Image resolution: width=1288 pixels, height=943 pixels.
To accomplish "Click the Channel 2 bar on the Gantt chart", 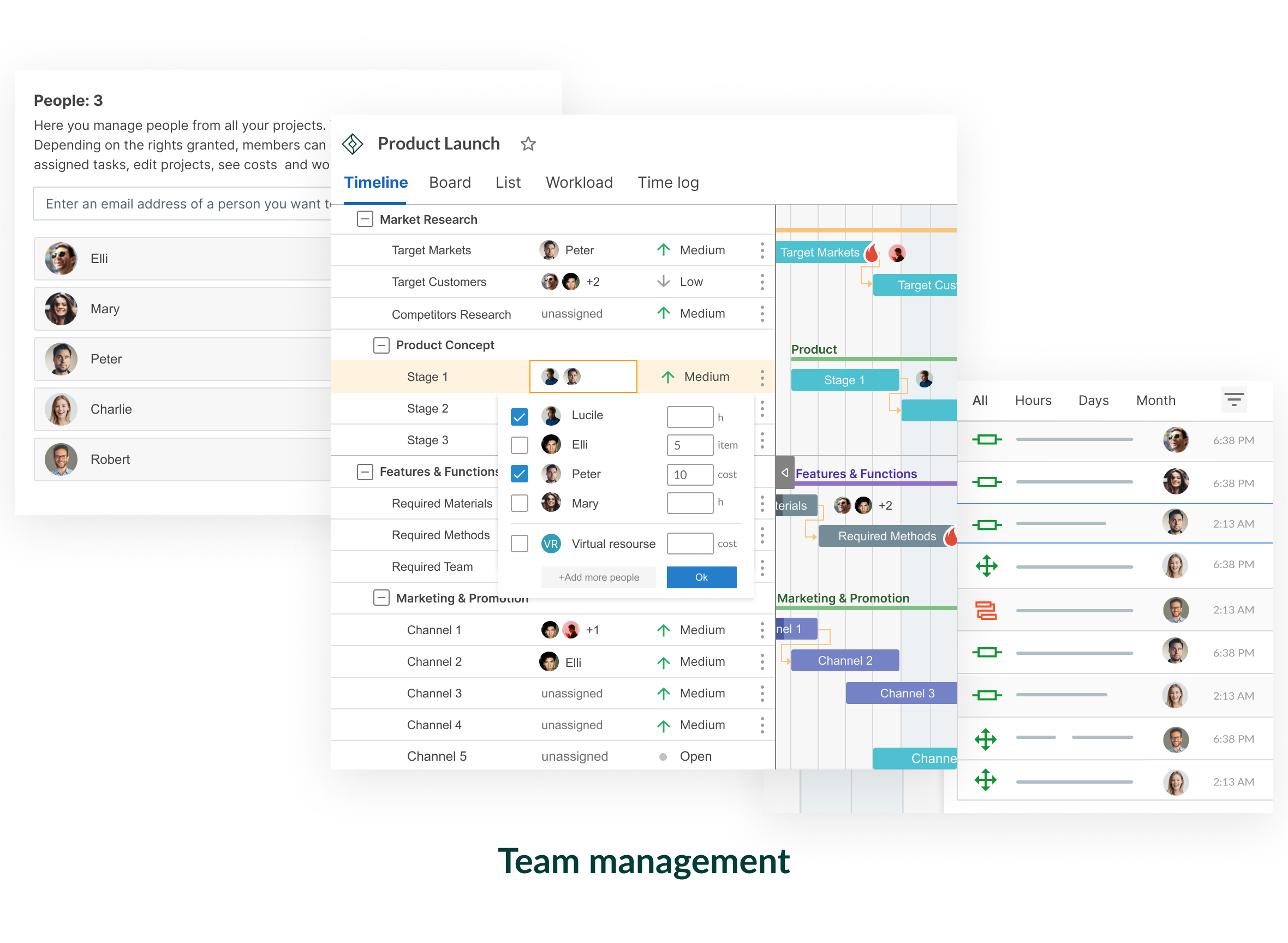I will (x=845, y=661).
